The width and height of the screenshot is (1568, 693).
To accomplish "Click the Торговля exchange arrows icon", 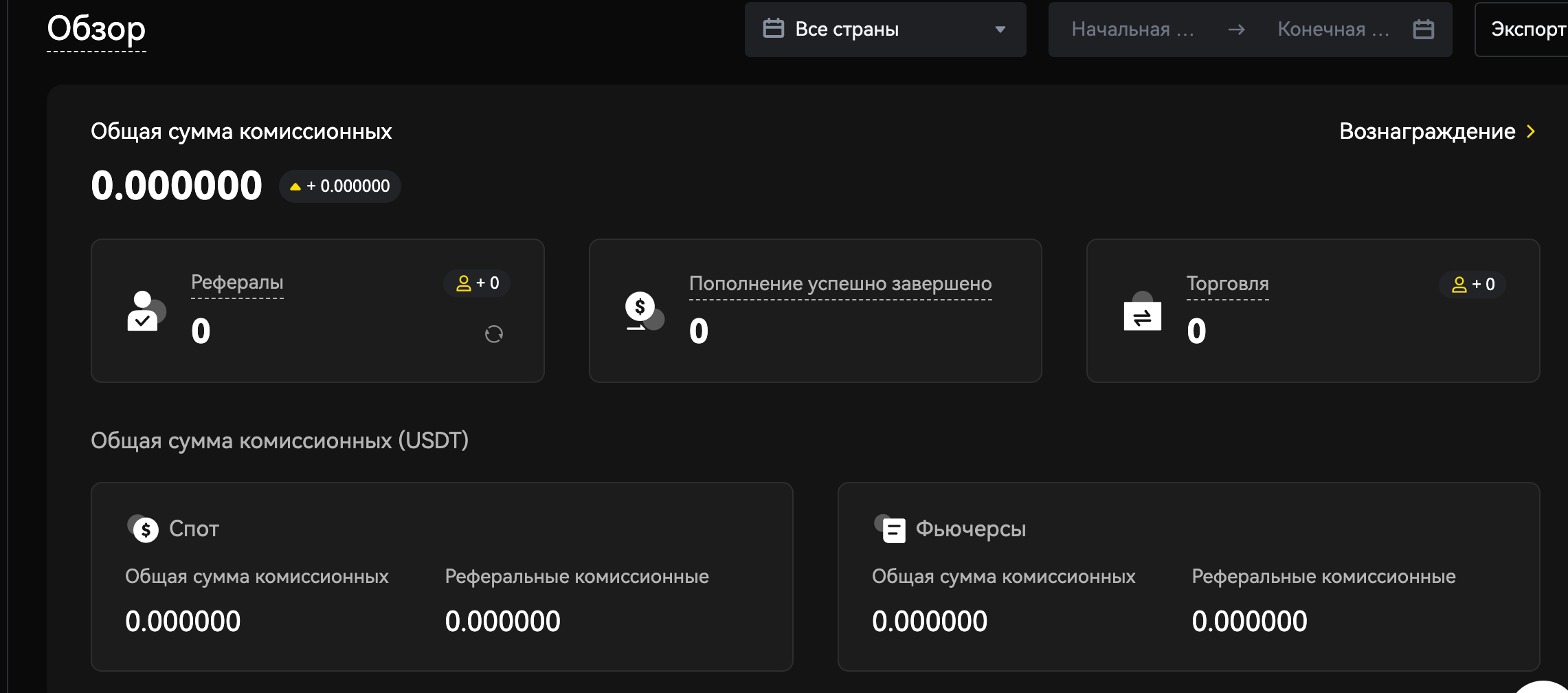I will (1142, 313).
